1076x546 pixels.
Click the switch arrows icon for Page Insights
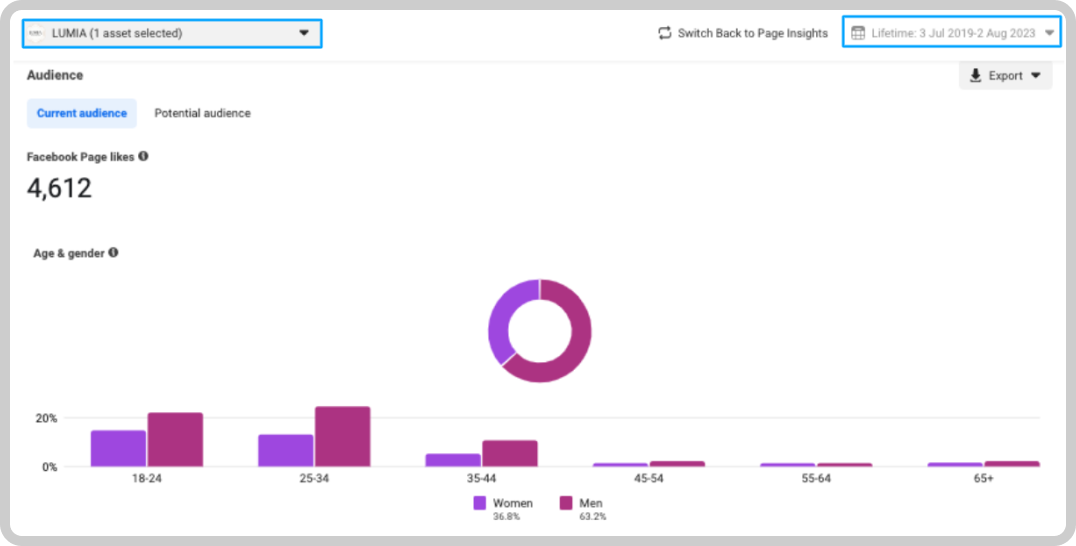click(x=664, y=33)
